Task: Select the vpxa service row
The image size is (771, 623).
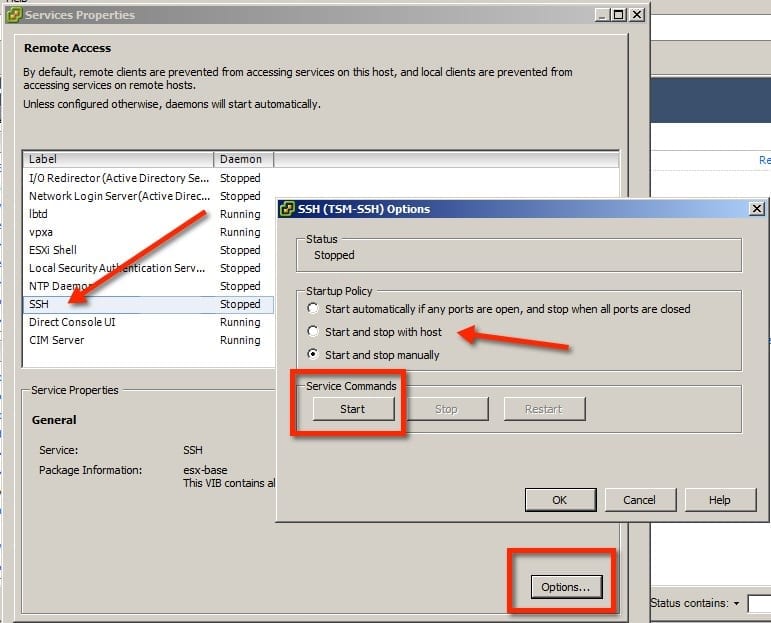Action: click(x=148, y=232)
